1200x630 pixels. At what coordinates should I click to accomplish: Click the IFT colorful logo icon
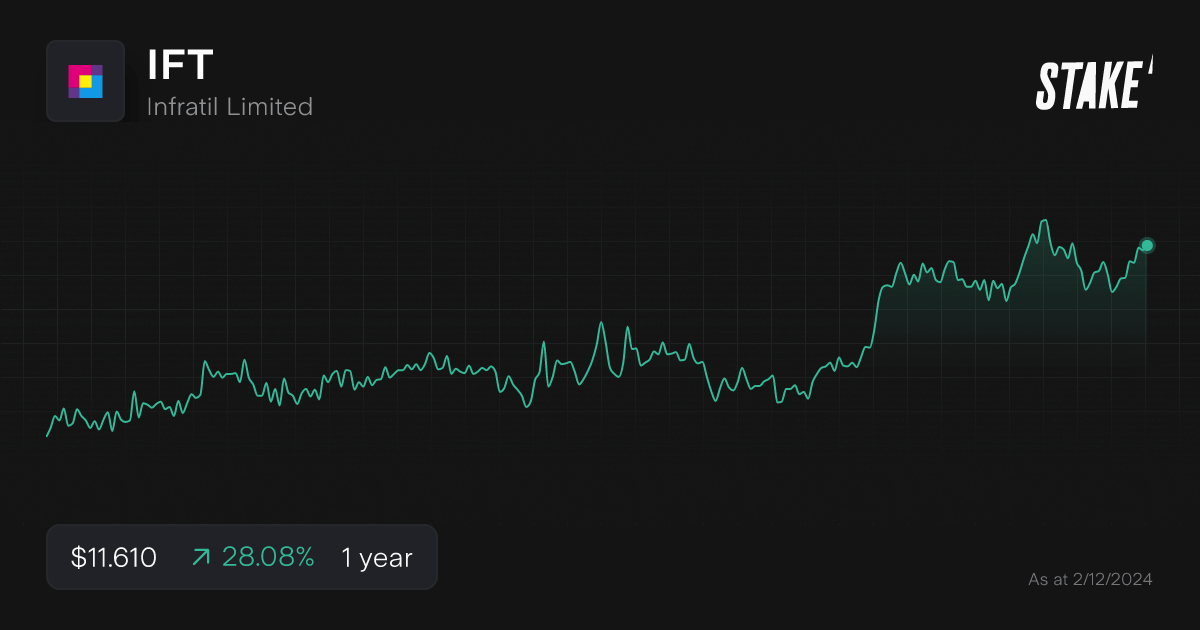85,80
